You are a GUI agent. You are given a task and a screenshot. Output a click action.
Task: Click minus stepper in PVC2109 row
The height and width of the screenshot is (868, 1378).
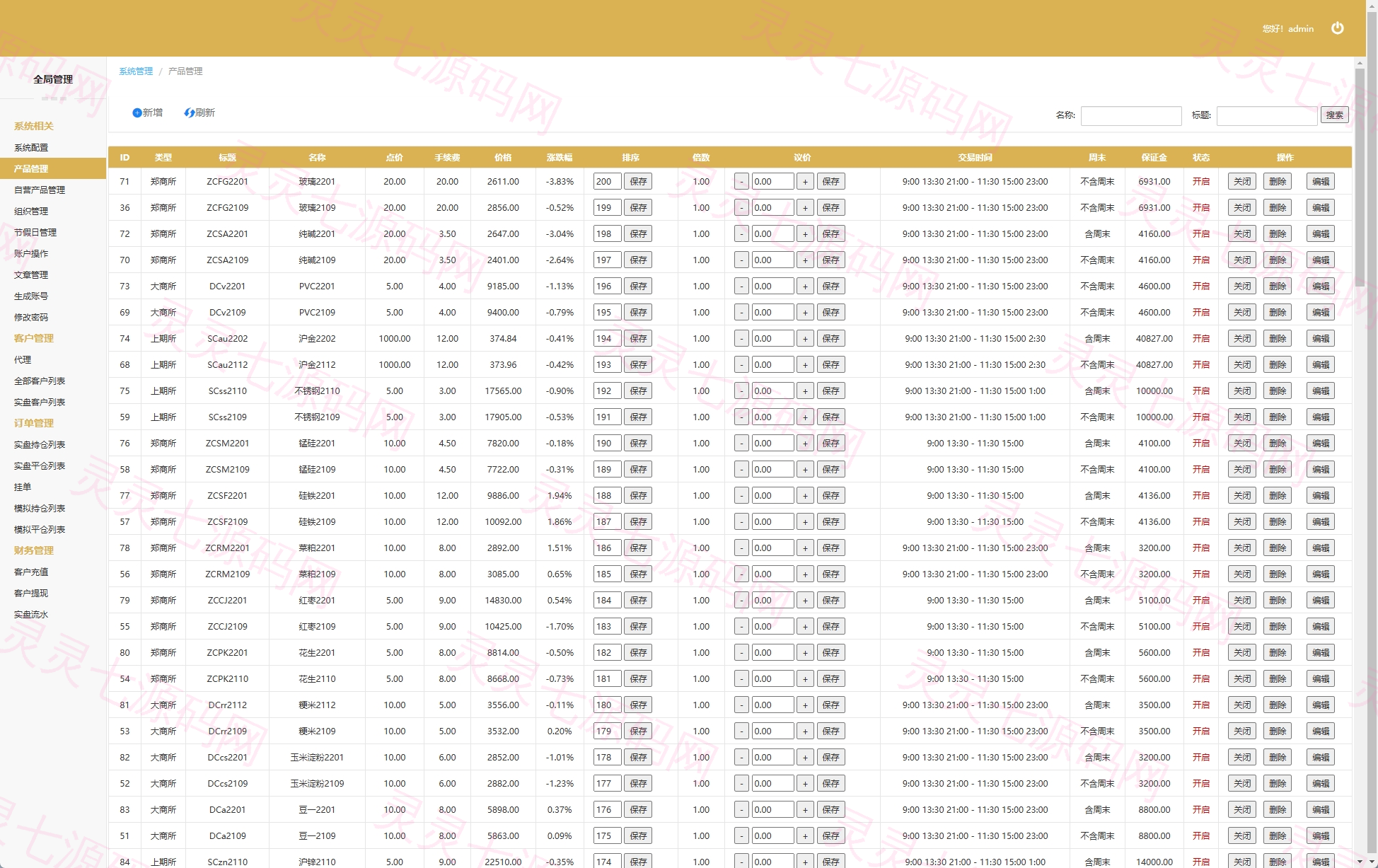click(741, 313)
